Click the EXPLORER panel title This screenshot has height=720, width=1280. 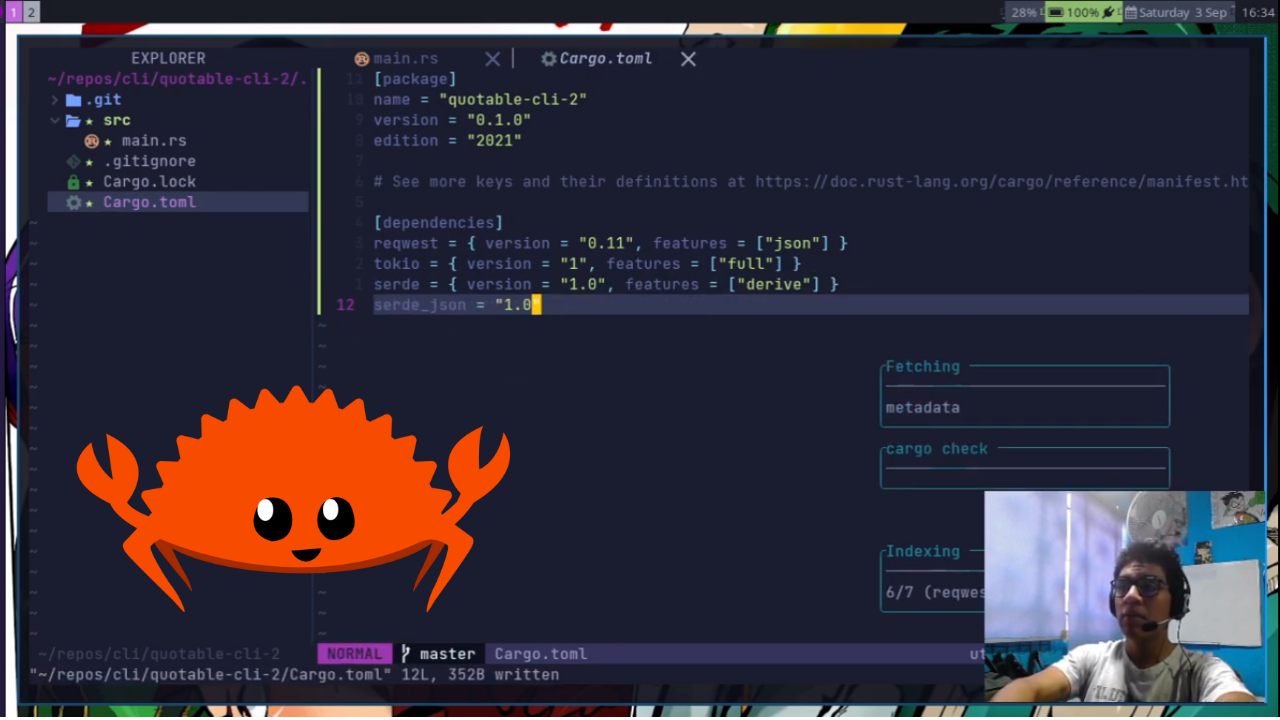coord(168,59)
